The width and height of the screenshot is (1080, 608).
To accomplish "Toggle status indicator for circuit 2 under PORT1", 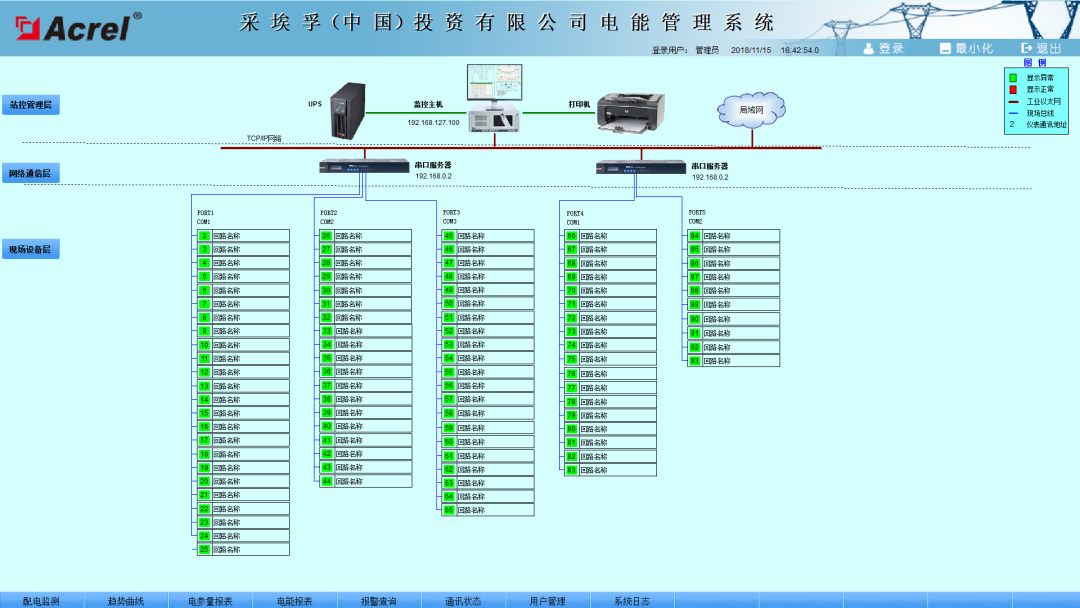I will [x=206, y=238].
